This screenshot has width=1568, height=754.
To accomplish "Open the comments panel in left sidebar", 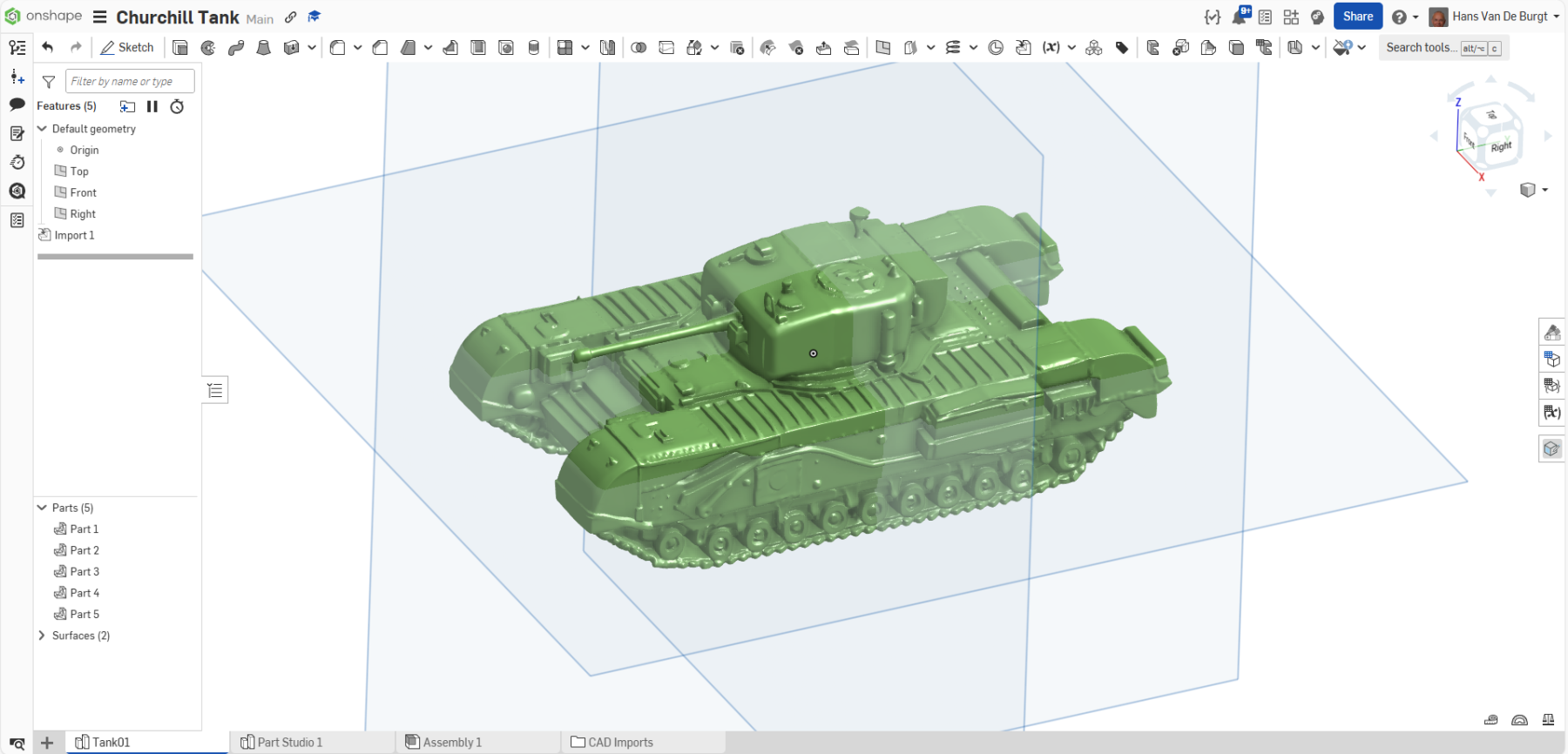I will [x=17, y=104].
